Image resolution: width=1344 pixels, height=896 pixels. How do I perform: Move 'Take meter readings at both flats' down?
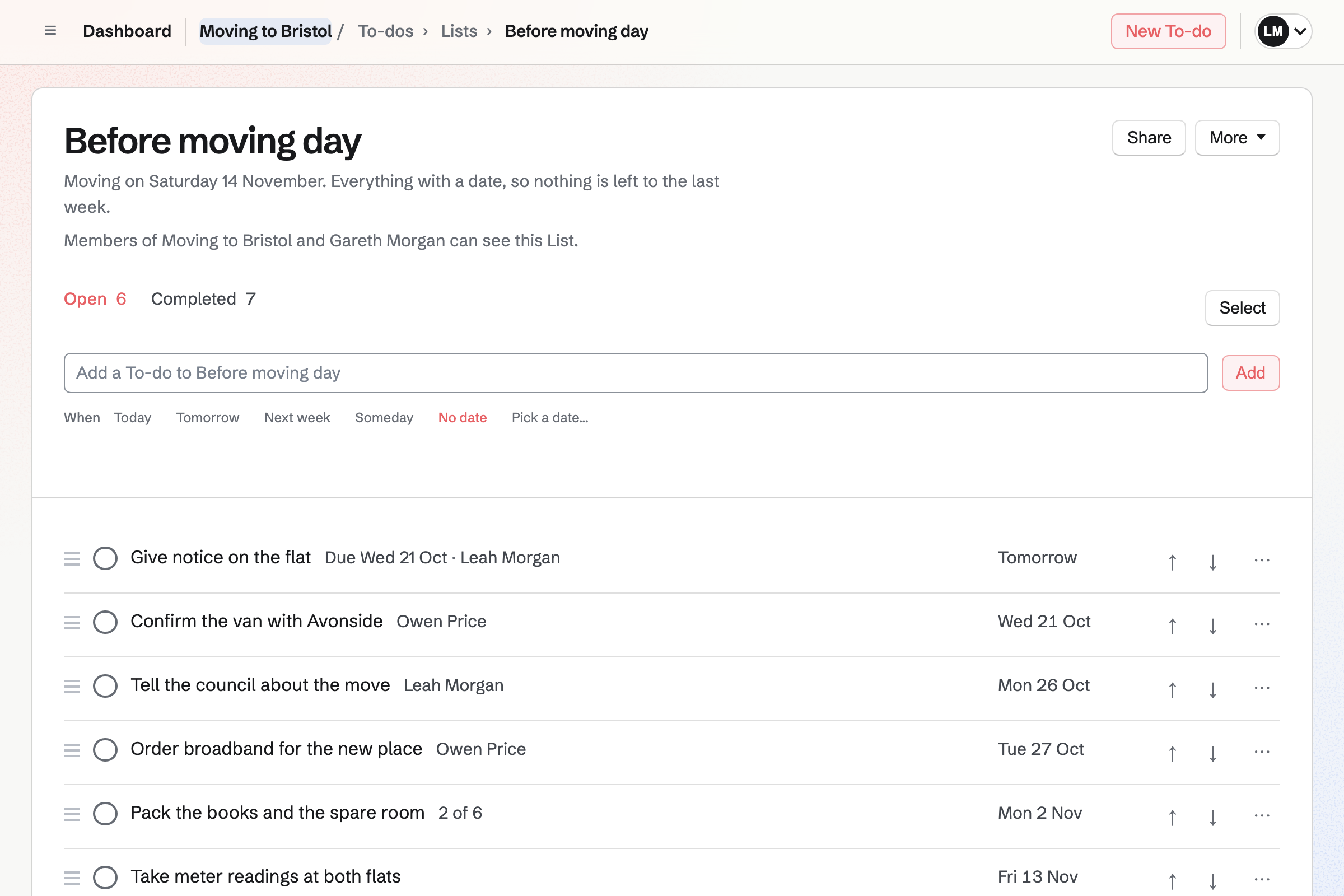point(1212,881)
